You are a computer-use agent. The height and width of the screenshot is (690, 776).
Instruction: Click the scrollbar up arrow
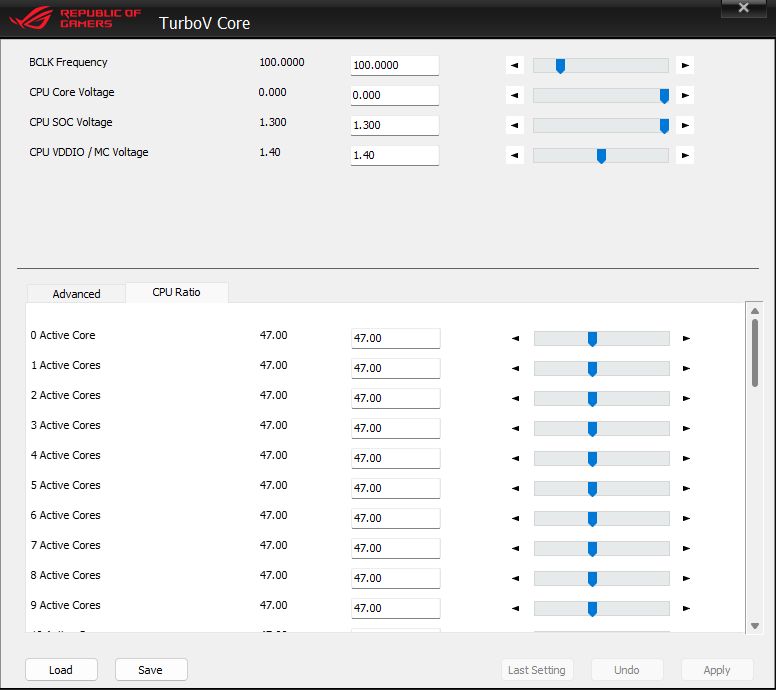755,311
